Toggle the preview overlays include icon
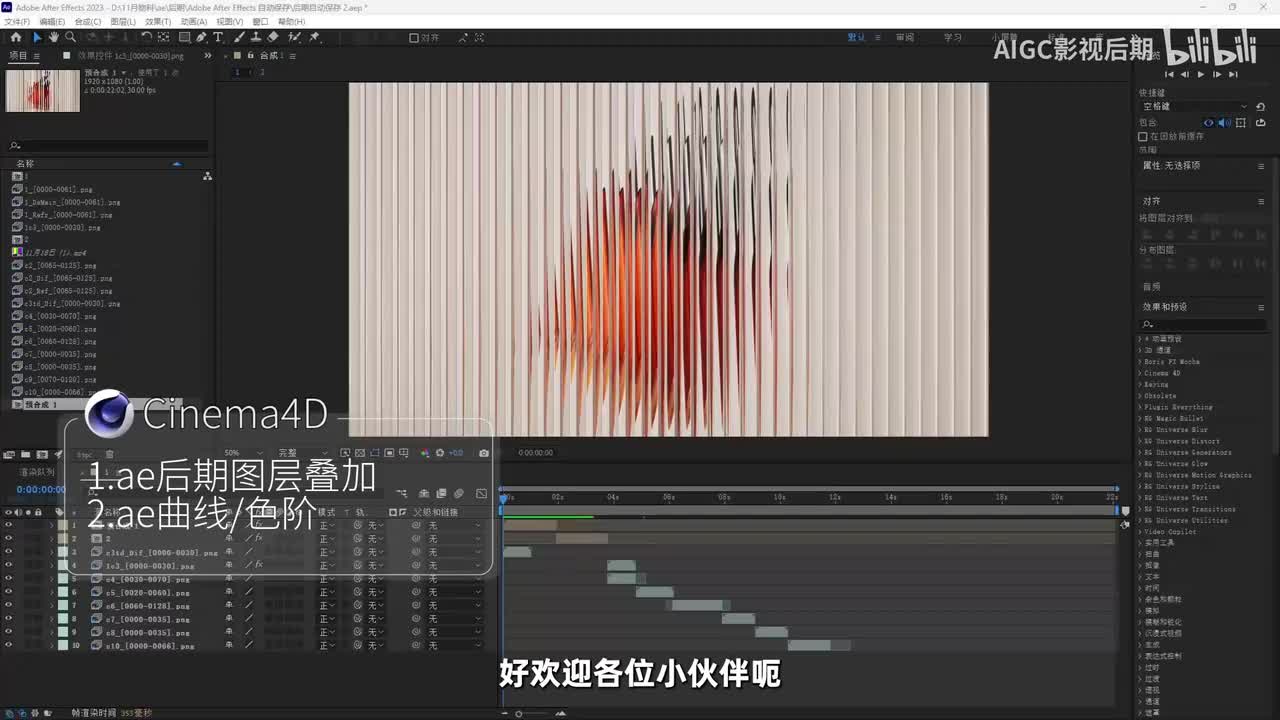1280x720 pixels. pos(1241,123)
